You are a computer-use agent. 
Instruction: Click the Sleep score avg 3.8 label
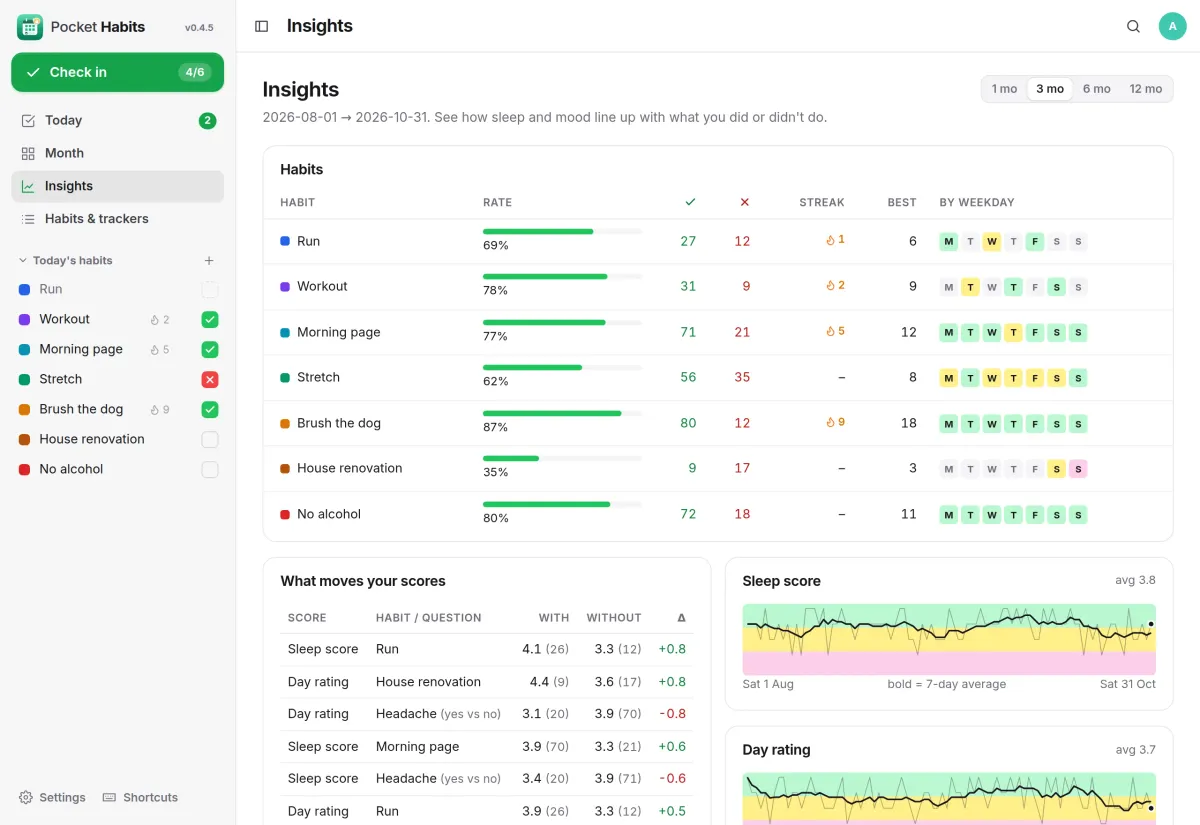[1135, 580]
